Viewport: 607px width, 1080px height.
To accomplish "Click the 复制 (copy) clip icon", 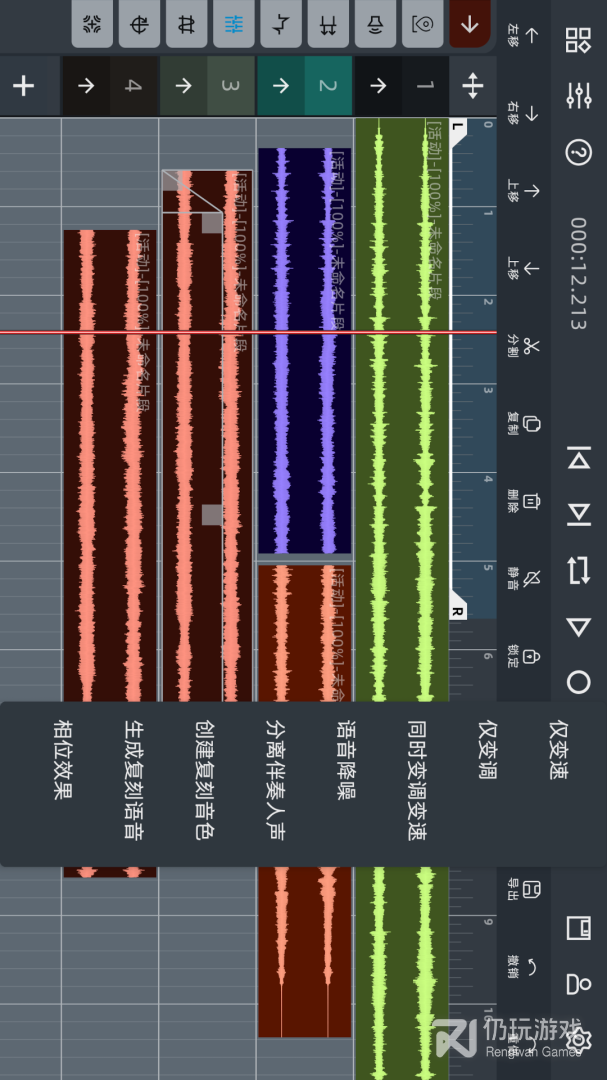I will click(530, 423).
